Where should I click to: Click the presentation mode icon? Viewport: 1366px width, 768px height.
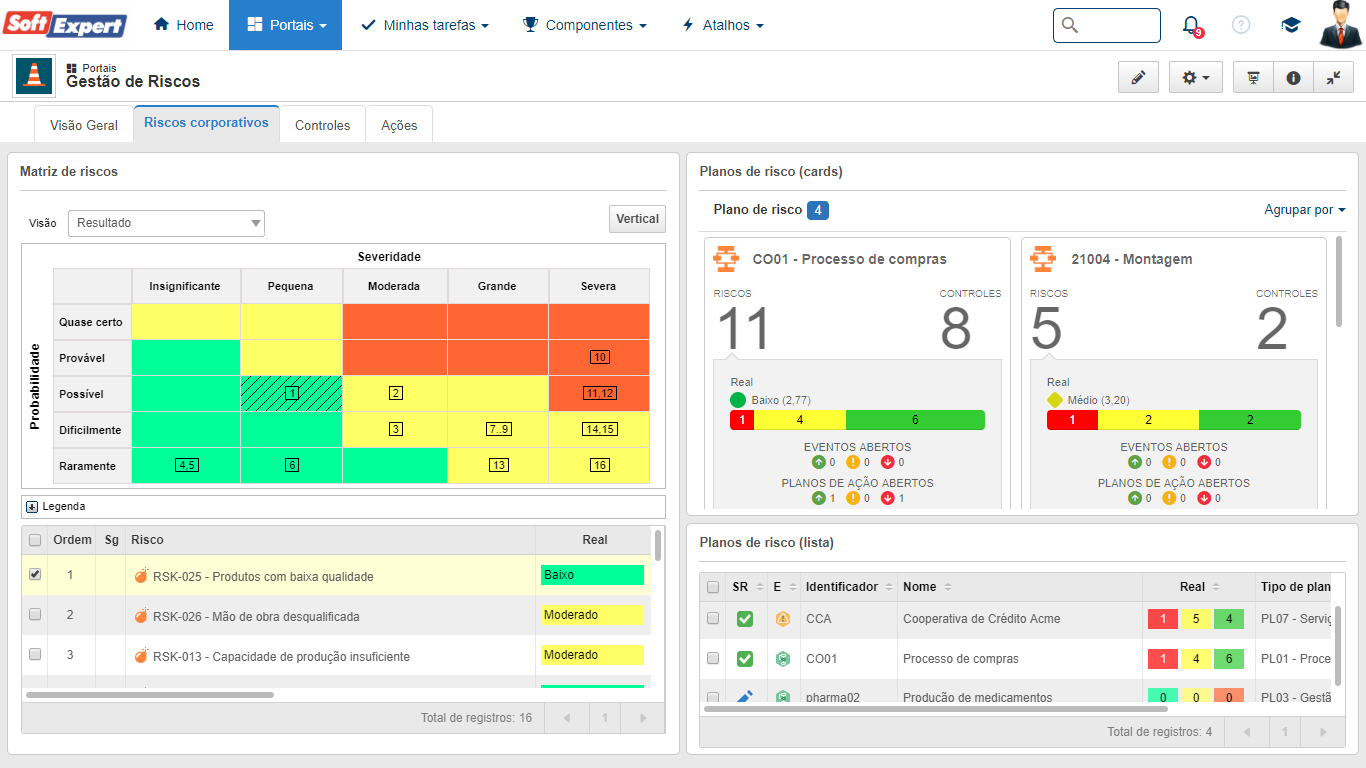point(1253,78)
